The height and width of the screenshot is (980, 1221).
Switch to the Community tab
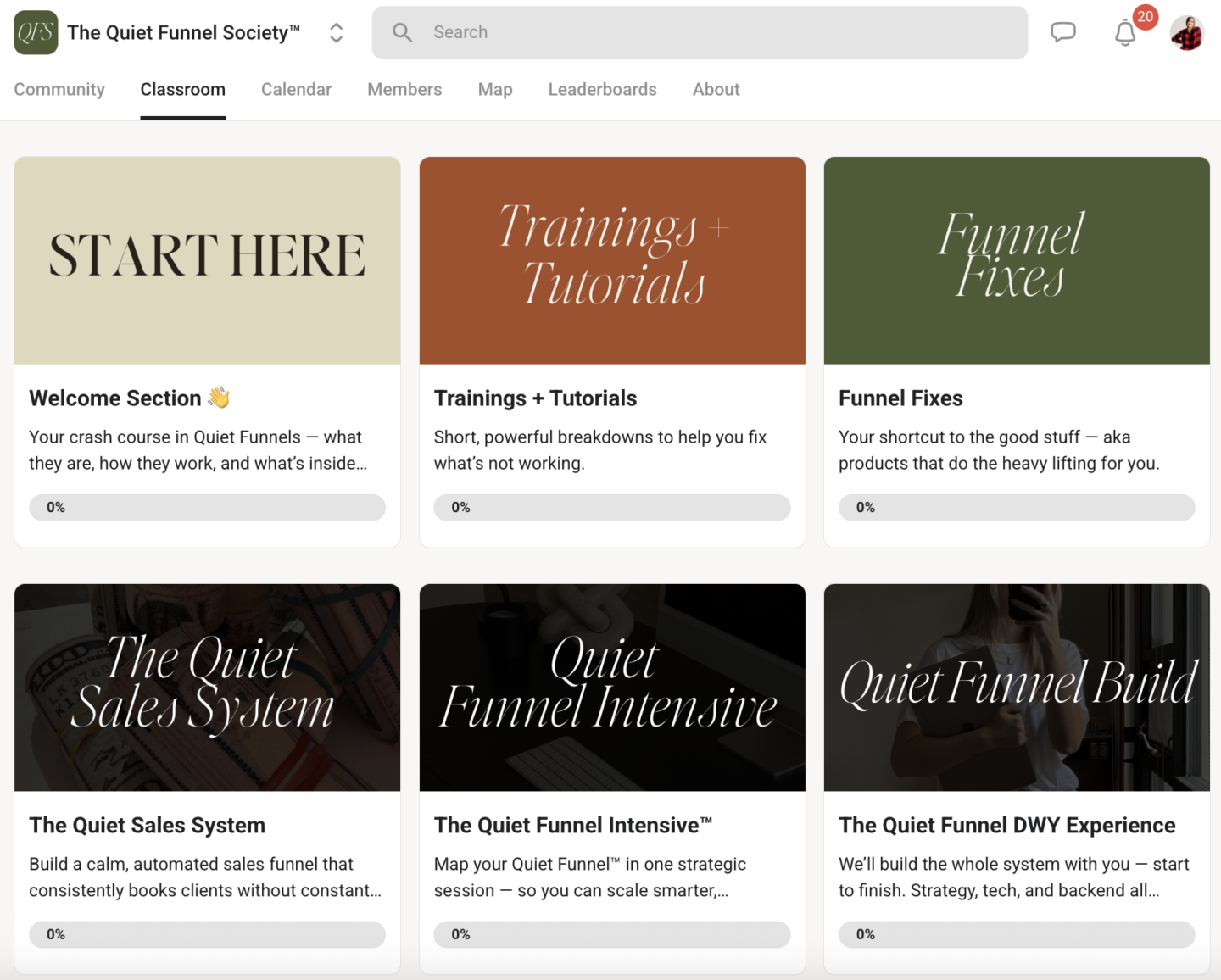(x=59, y=89)
